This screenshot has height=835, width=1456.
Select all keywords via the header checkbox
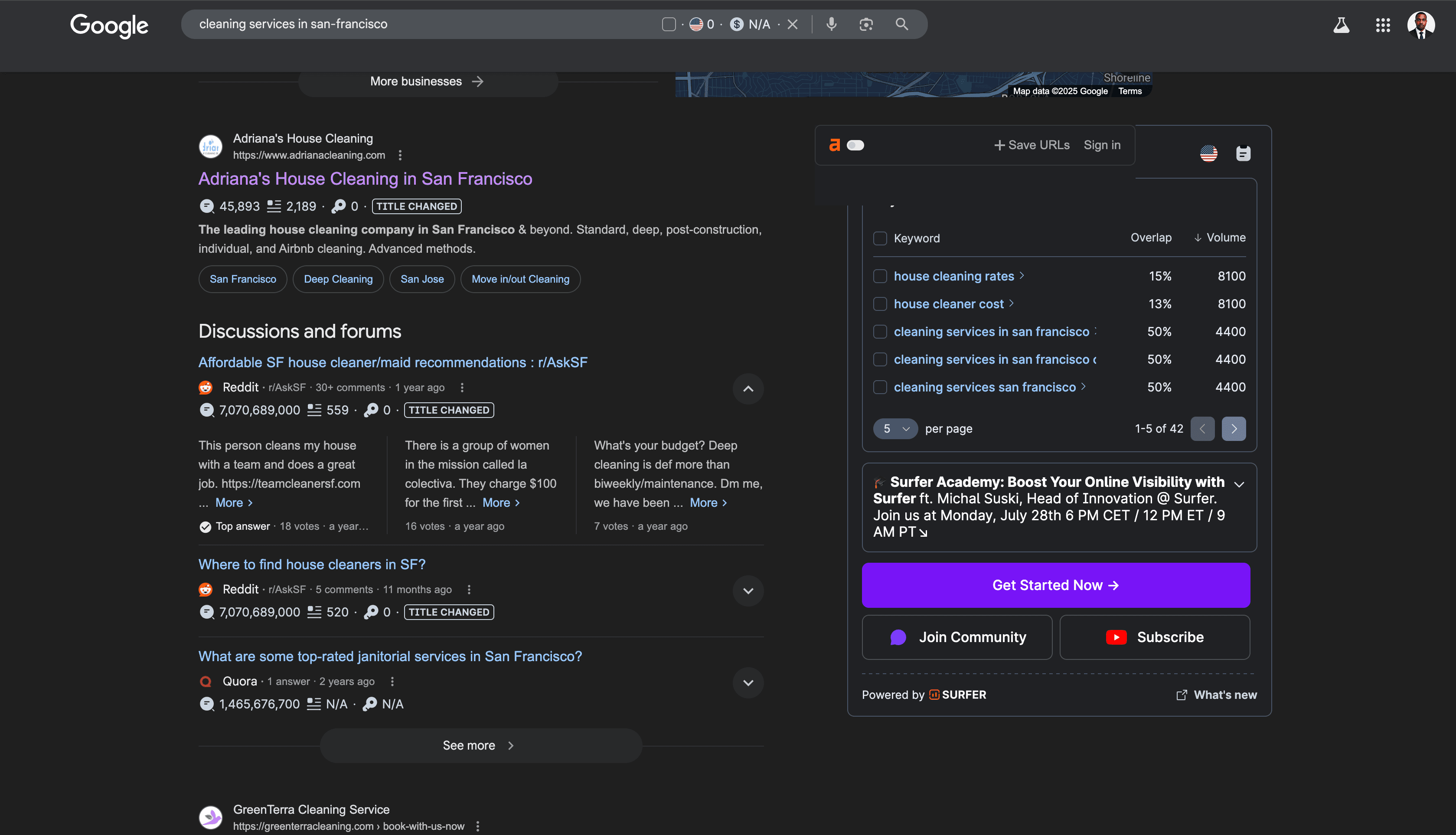[x=880, y=238]
